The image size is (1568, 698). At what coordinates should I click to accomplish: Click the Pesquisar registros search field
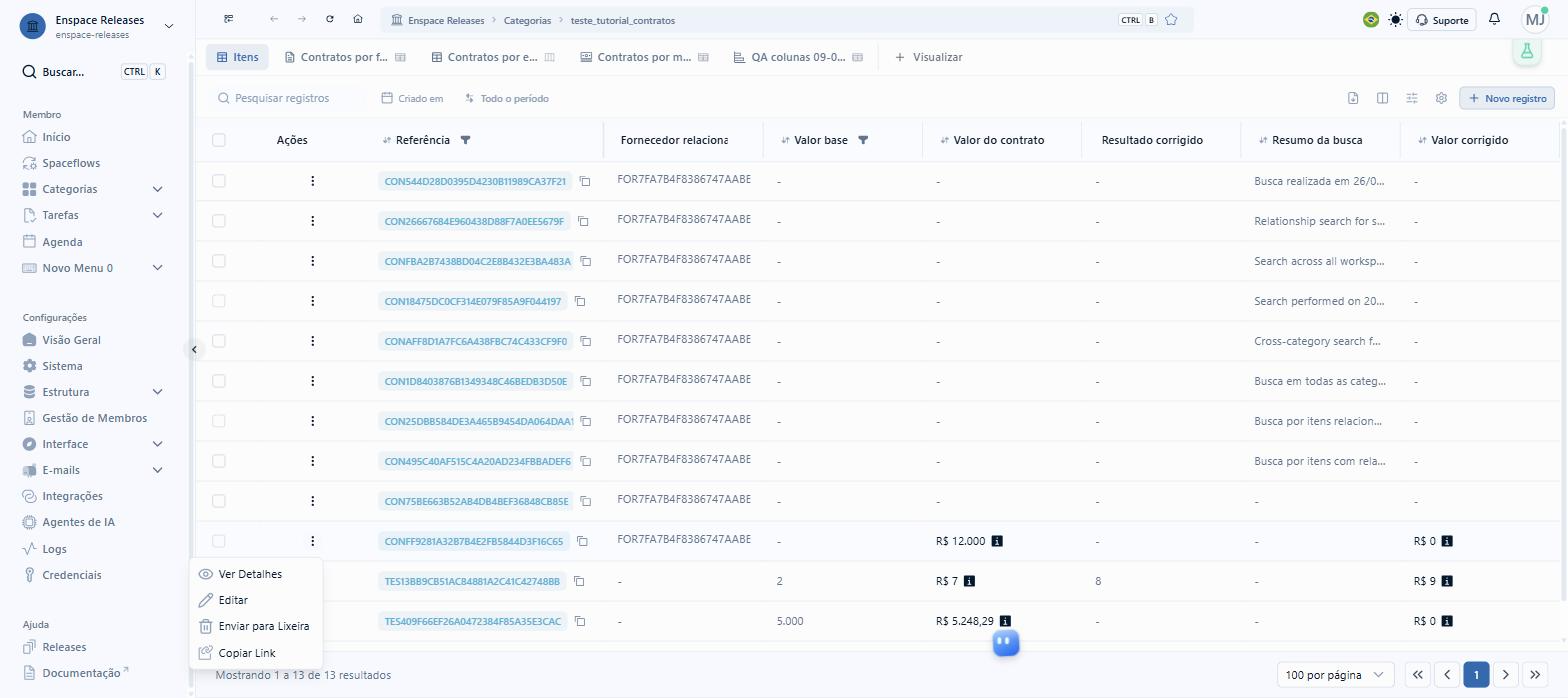coord(290,98)
